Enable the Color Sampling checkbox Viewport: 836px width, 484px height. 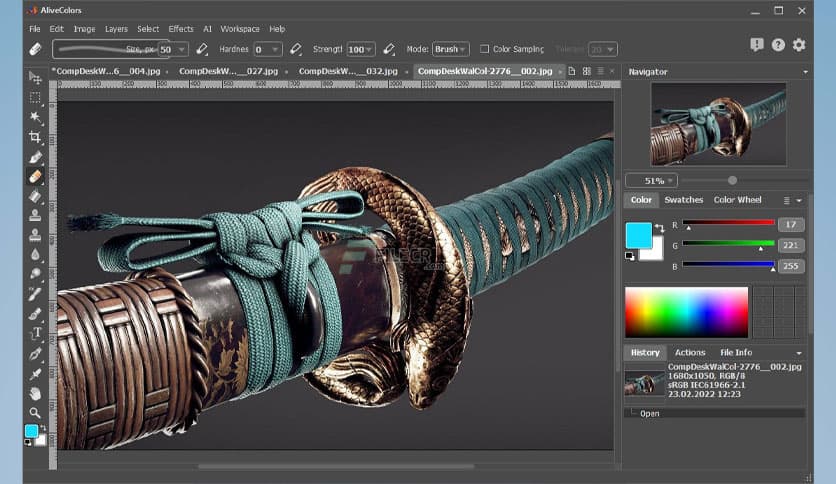(484, 49)
